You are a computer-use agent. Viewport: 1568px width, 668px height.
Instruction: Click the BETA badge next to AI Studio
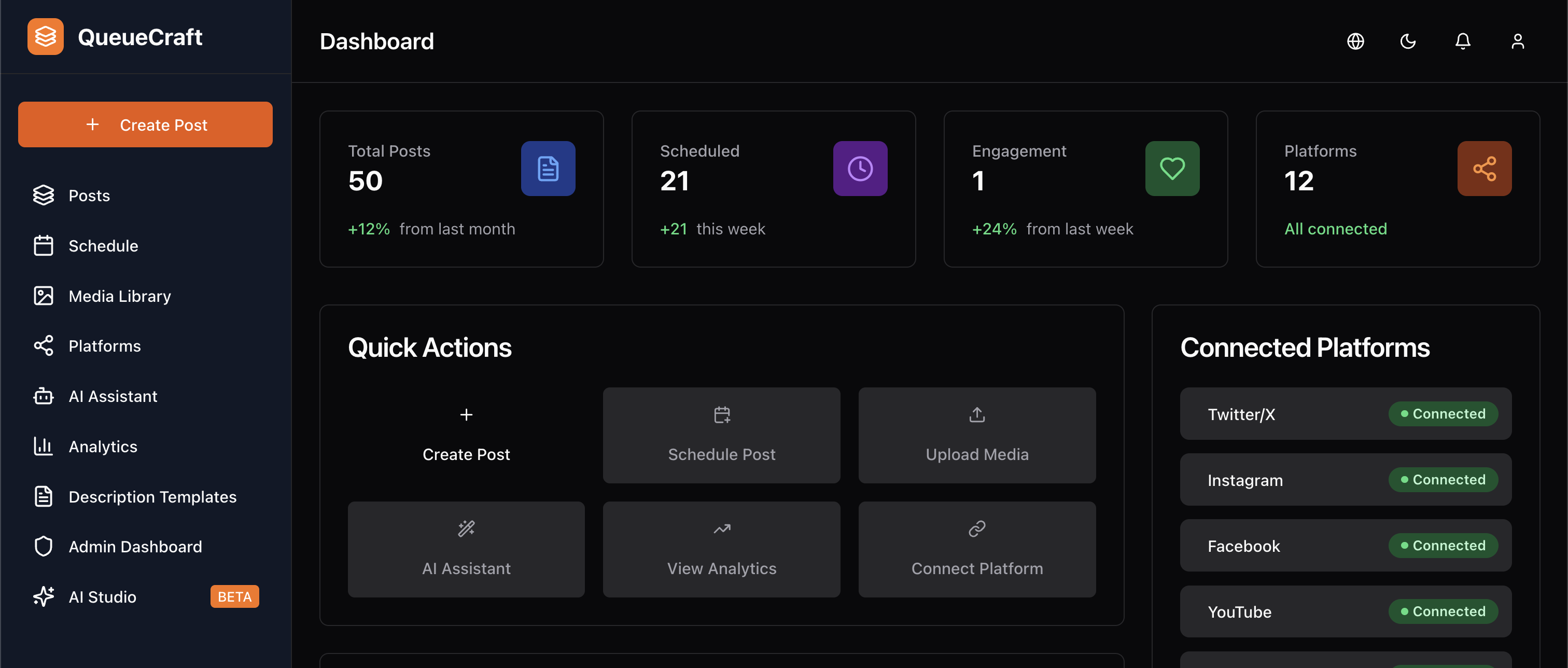point(234,597)
